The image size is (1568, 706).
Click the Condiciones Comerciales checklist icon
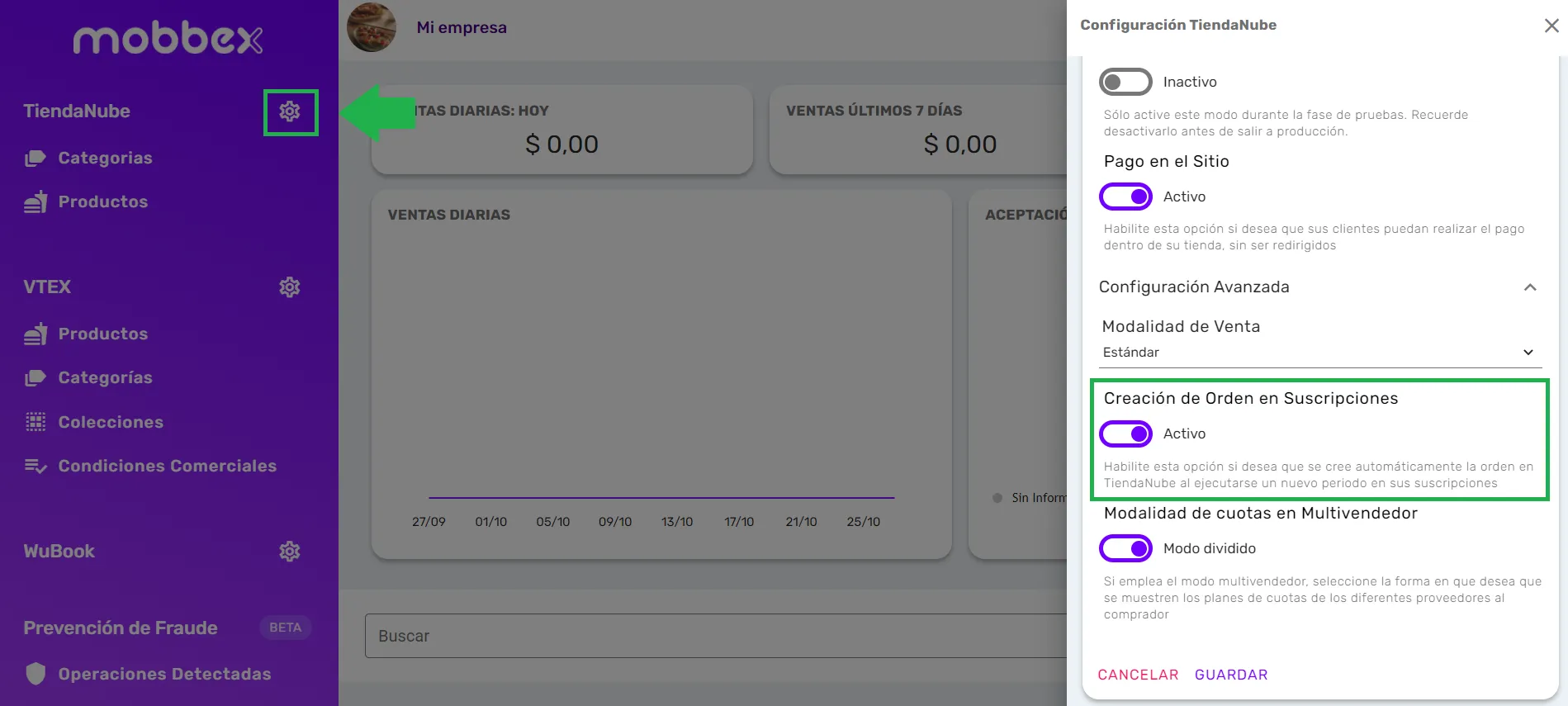point(36,467)
